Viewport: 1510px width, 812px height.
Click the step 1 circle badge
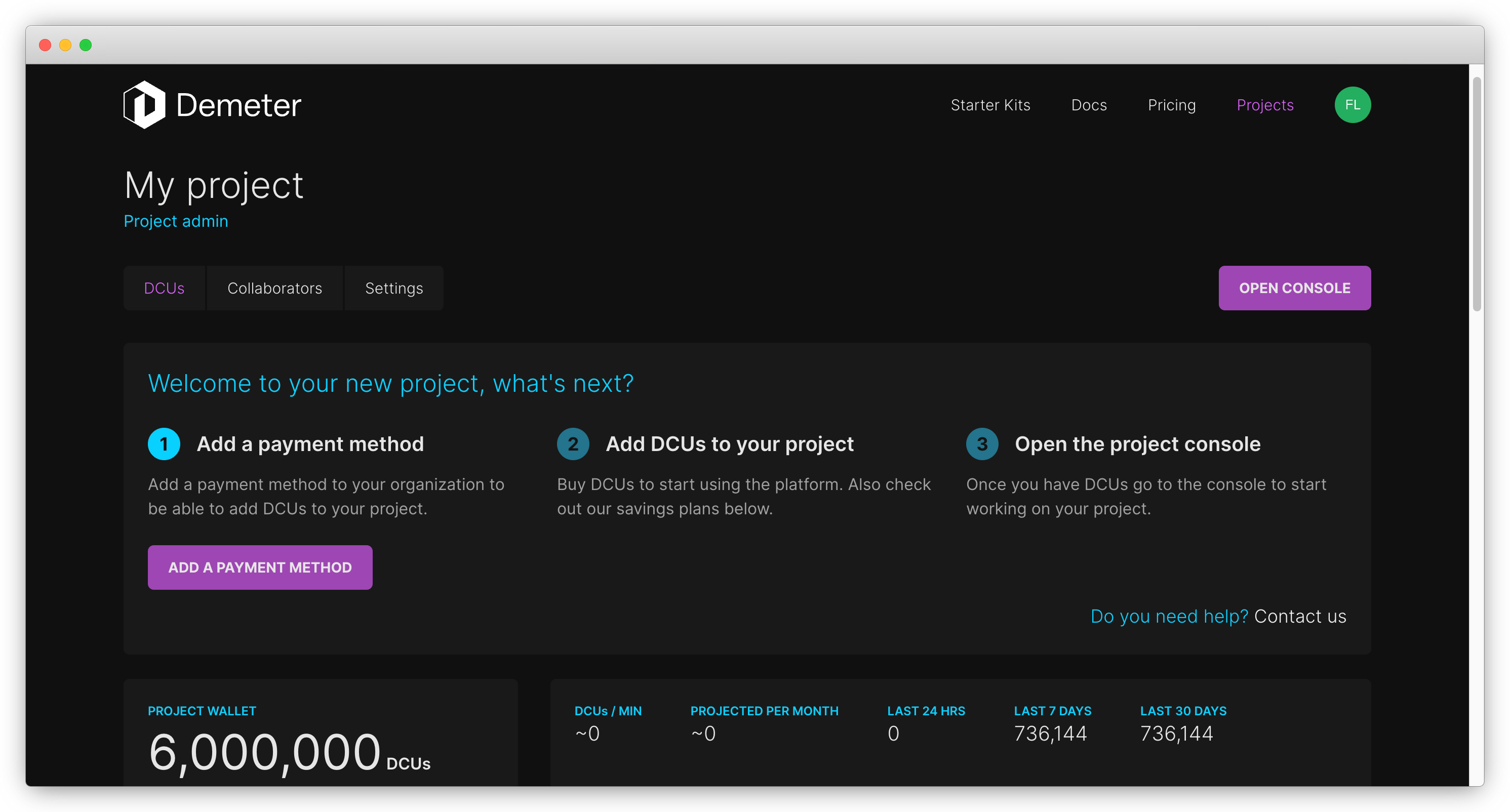tap(164, 444)
